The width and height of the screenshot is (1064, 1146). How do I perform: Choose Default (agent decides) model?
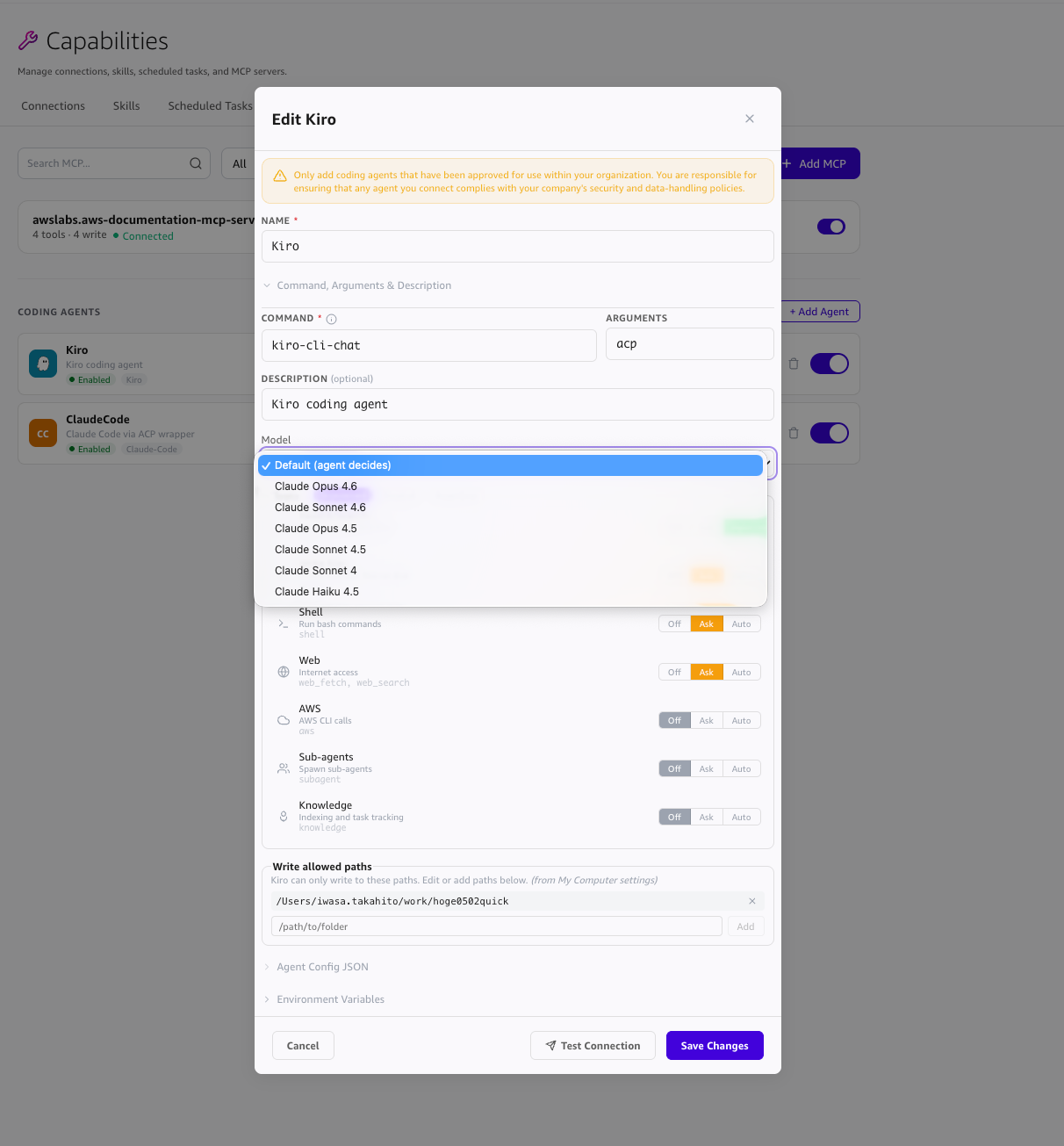tap(510, 465)
